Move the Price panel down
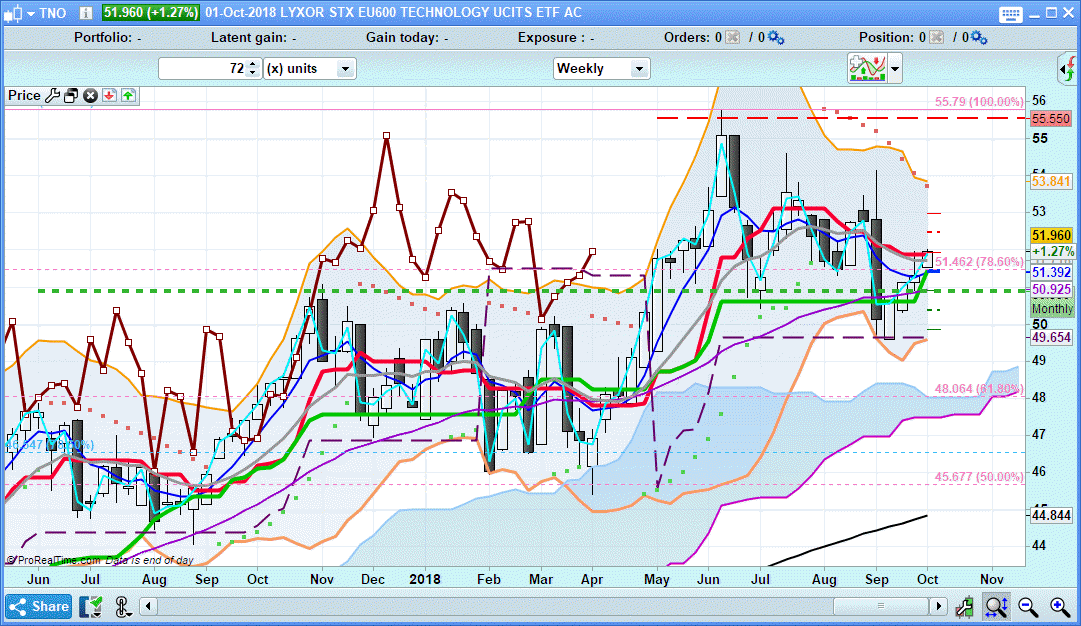This screenshot has height=626, width=1081. [x=109, y=96]
